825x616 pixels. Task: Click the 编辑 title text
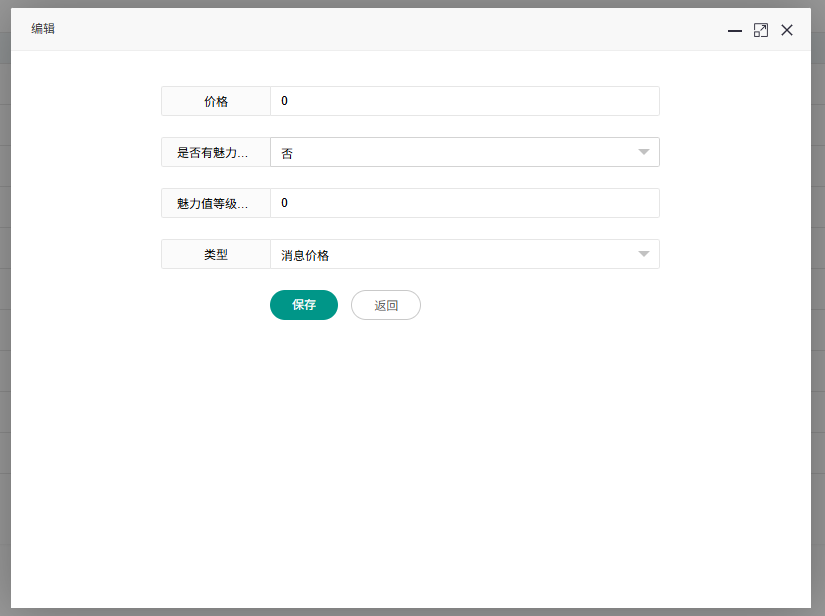click(x=43, y=29)
